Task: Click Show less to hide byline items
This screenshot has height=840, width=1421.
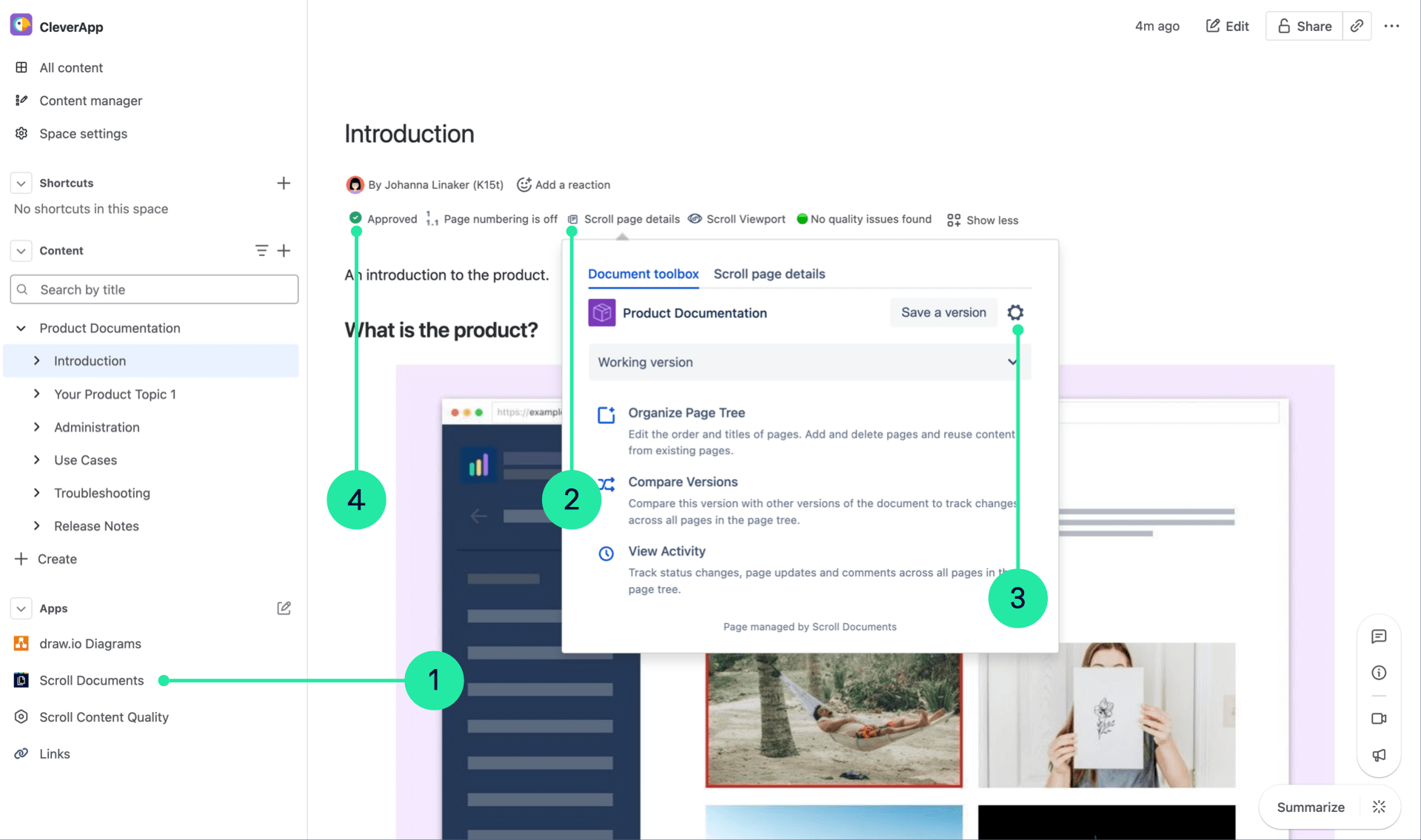Action: (983, 220)
